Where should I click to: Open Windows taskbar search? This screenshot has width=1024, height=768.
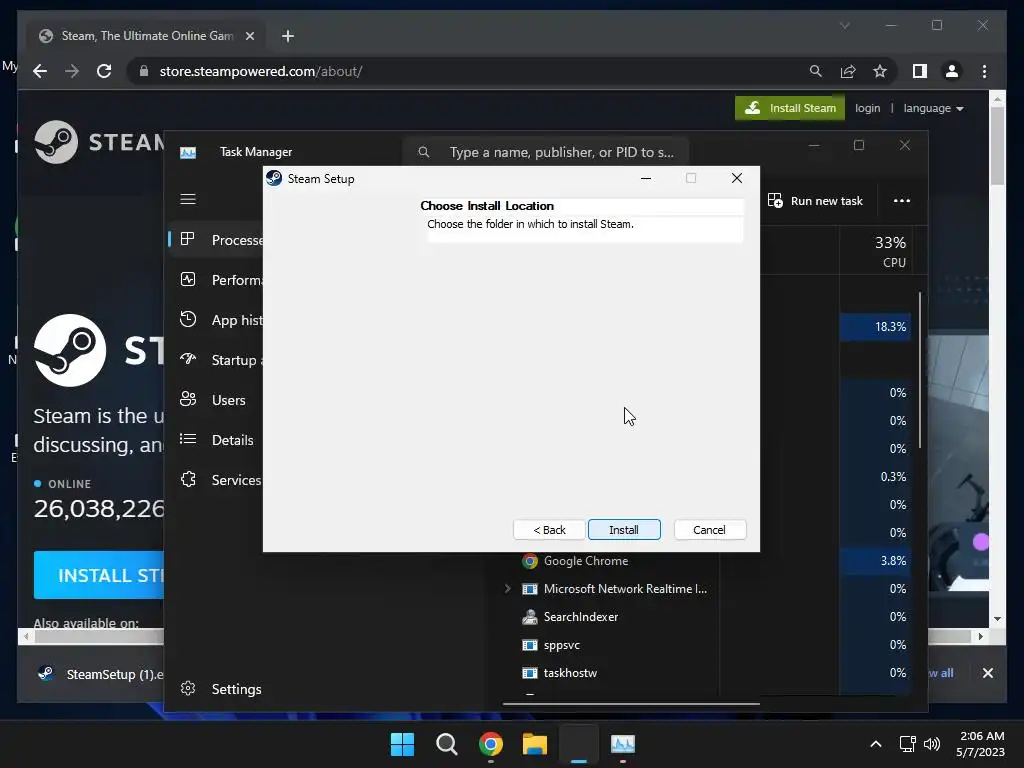[x=447, y=744]
